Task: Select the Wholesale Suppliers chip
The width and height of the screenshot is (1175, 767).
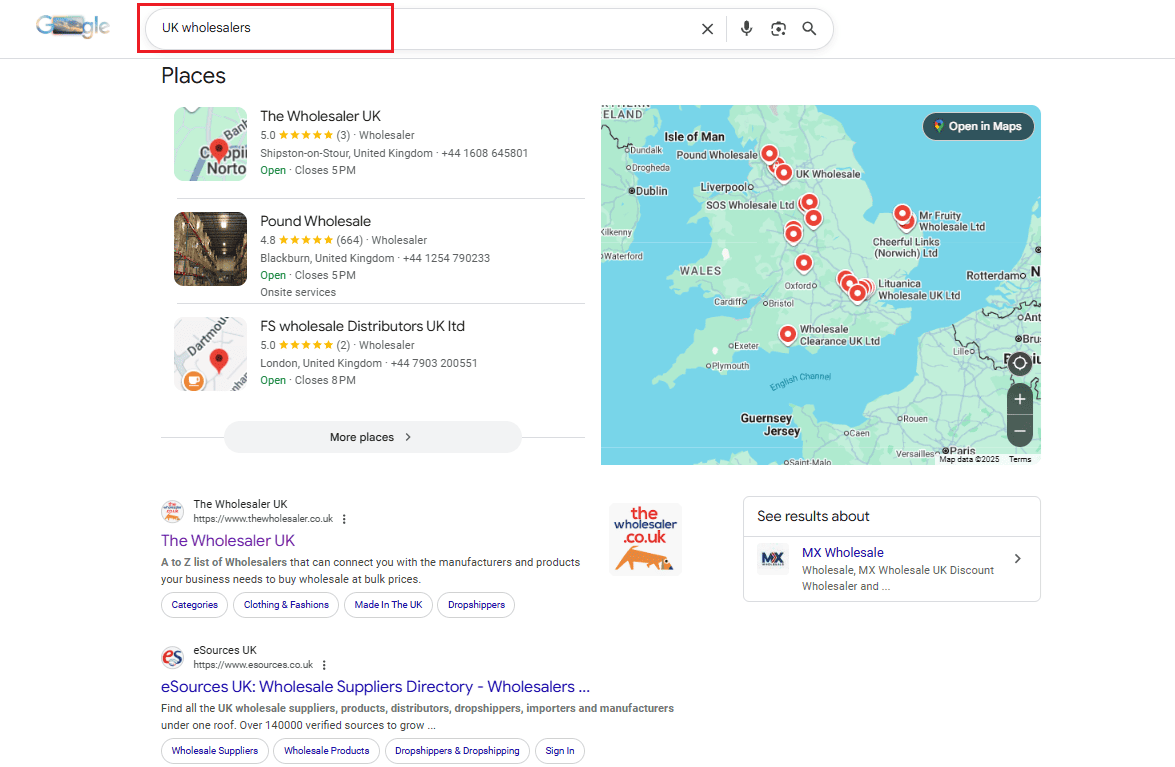Action: 214,751
